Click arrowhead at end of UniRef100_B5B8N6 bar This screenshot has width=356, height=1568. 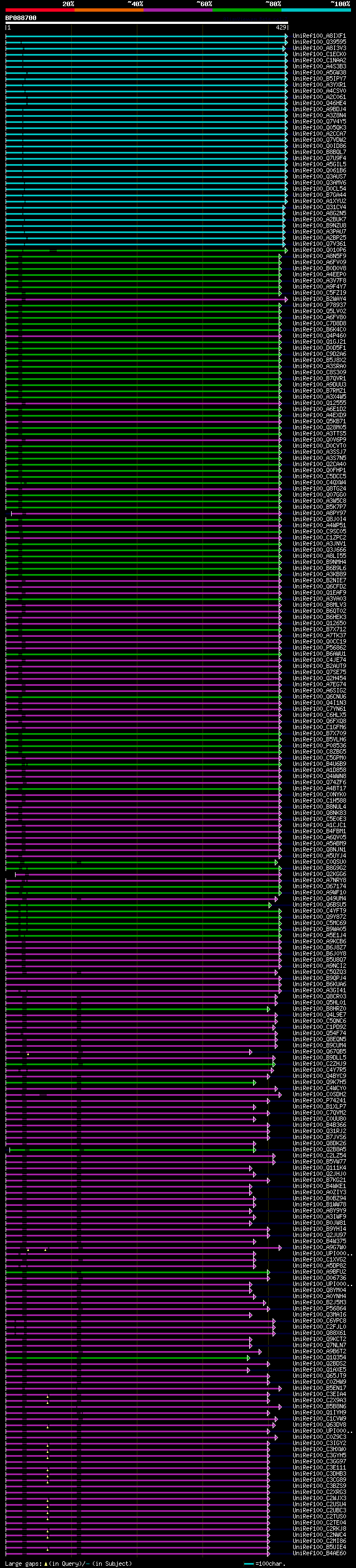click(280, 1407)
